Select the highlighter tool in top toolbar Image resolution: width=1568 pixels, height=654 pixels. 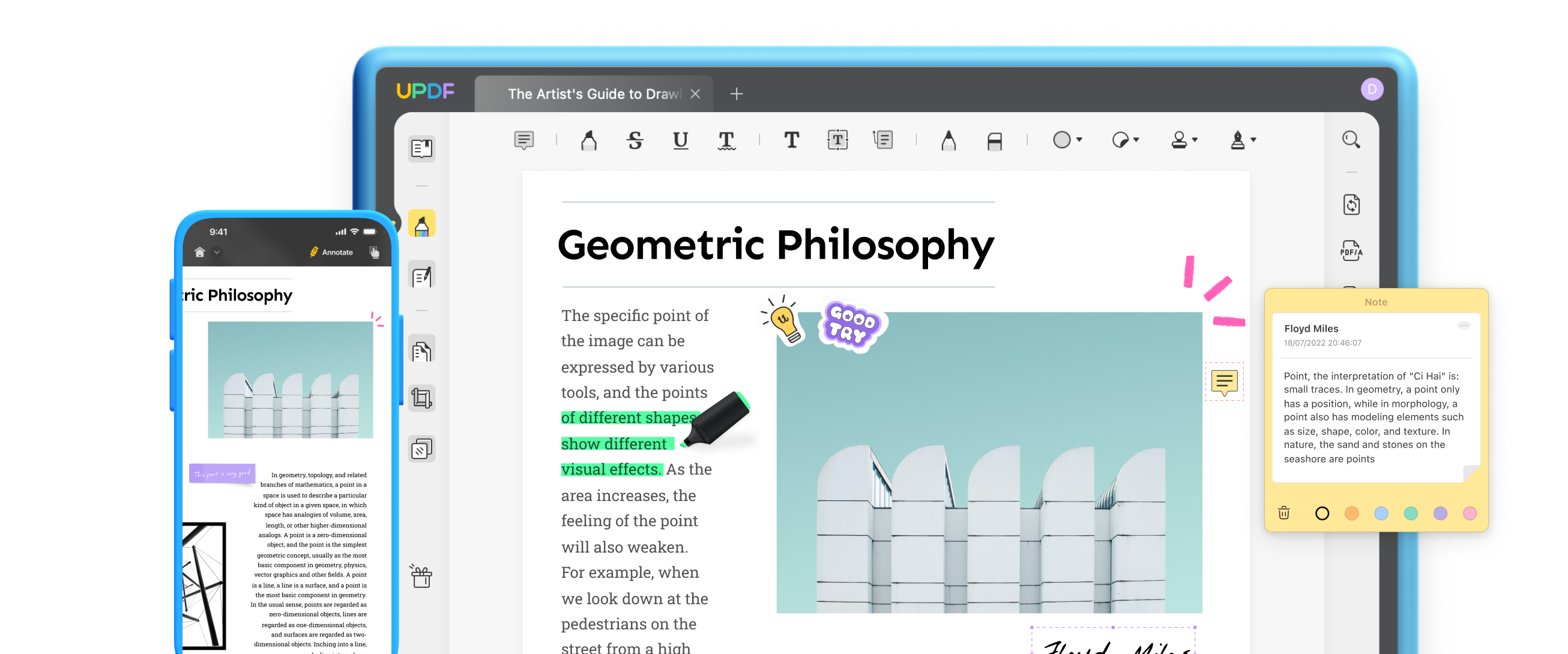[x=589, y=140]
